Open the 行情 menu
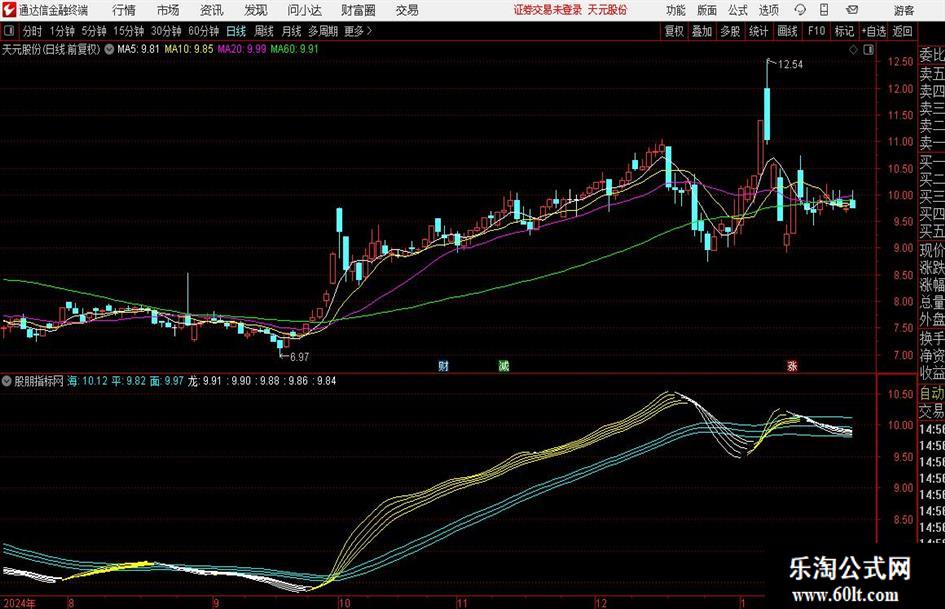Image resolution: width=945 pixels, height=609 pixels. pyautogui.click(x=124, y=10)
